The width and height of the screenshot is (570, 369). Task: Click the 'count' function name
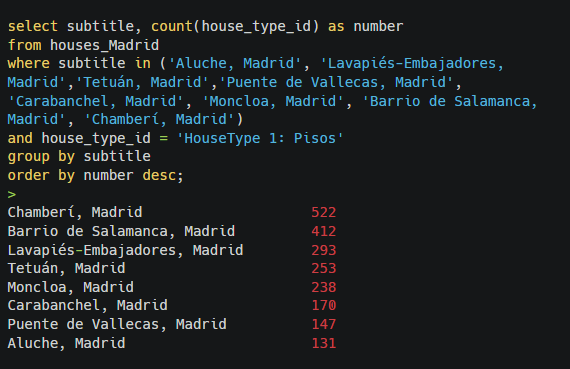(x=172, y=26)
